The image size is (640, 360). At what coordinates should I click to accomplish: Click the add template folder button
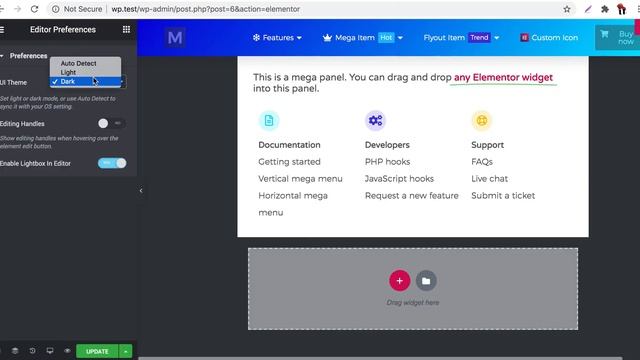[x=426, y=280]
